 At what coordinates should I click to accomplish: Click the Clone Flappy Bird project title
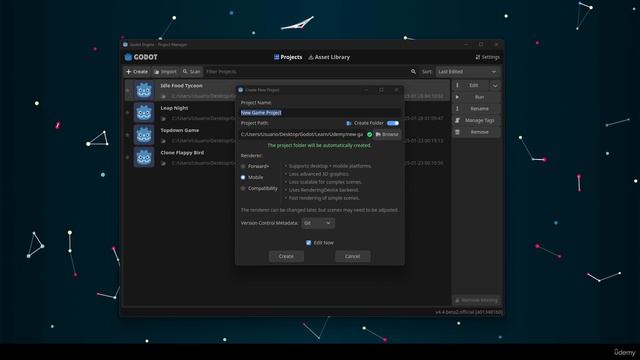pos(182,153)
